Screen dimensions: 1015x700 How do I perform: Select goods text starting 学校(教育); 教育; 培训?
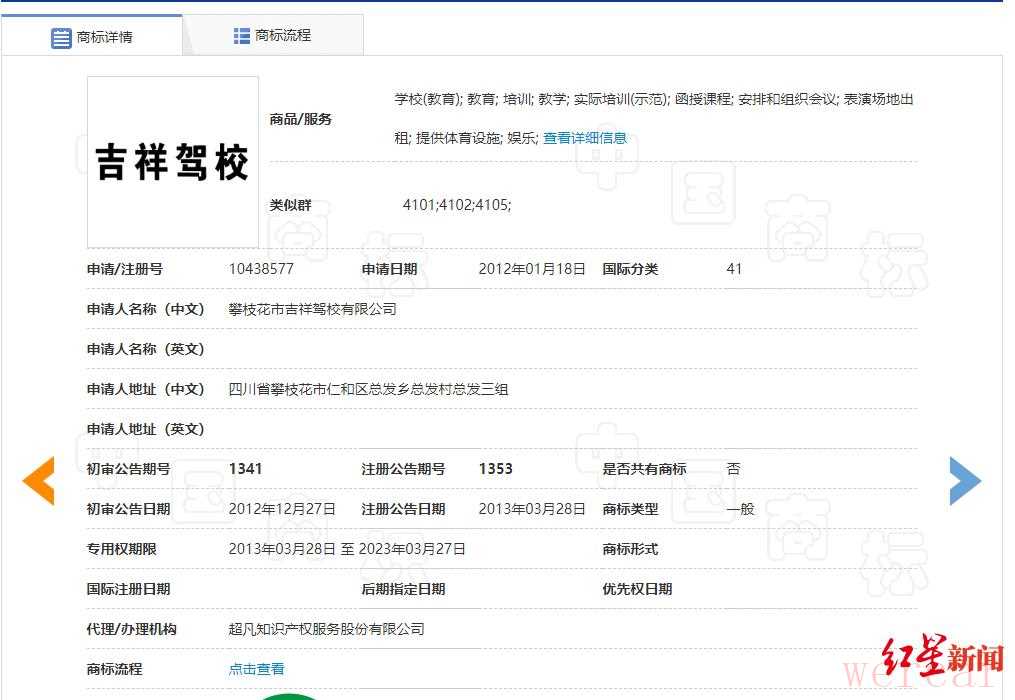pos(654,119)
